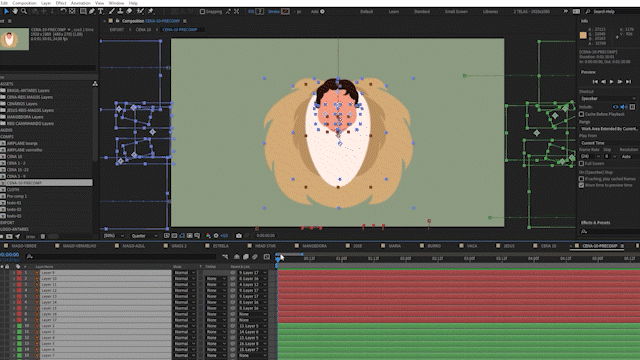
Task: Open the Parent dropdown of Layer 9
Action: [253, 273]
